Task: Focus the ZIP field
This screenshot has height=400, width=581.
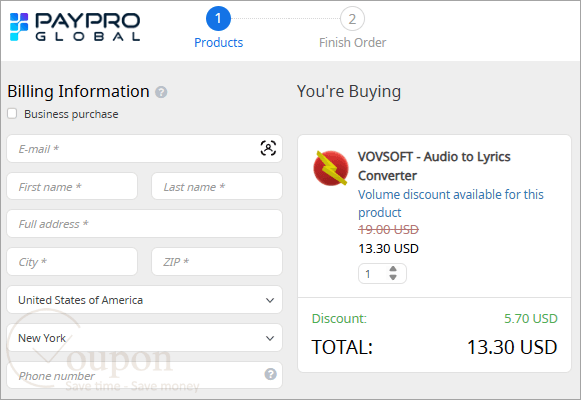Action: (217, 261)
